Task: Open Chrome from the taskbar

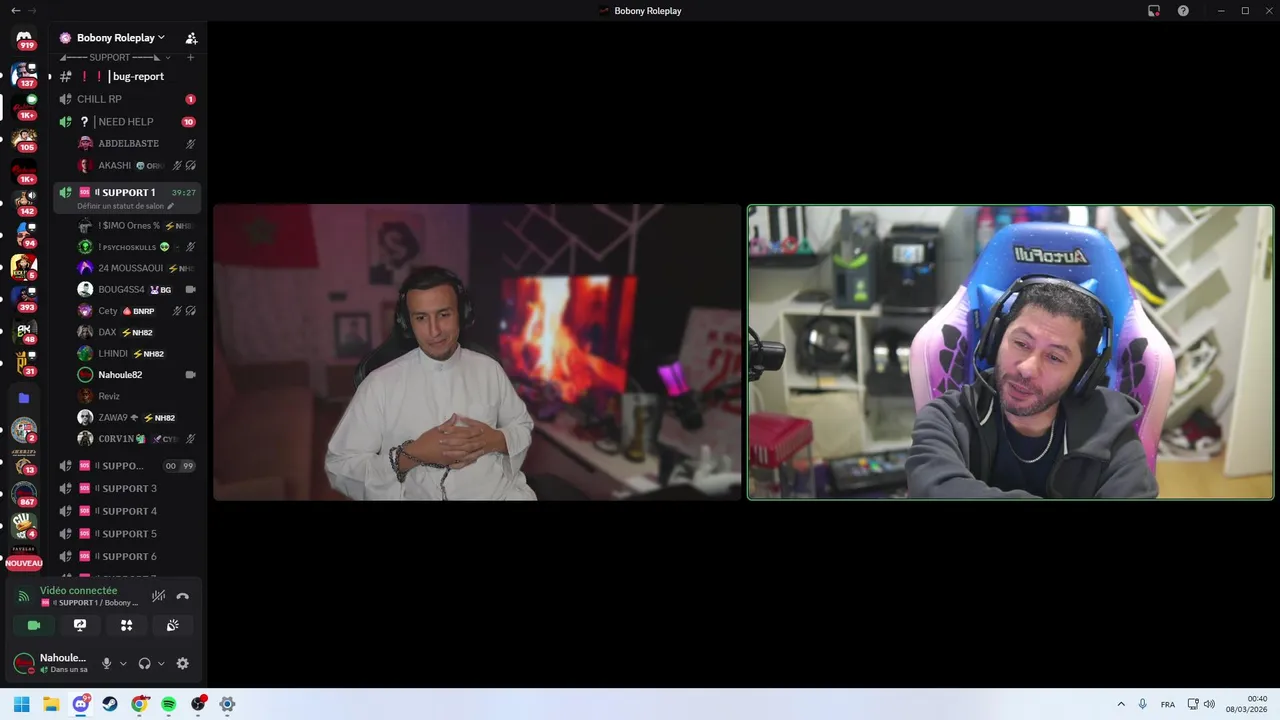Action: tap(139, 704)
